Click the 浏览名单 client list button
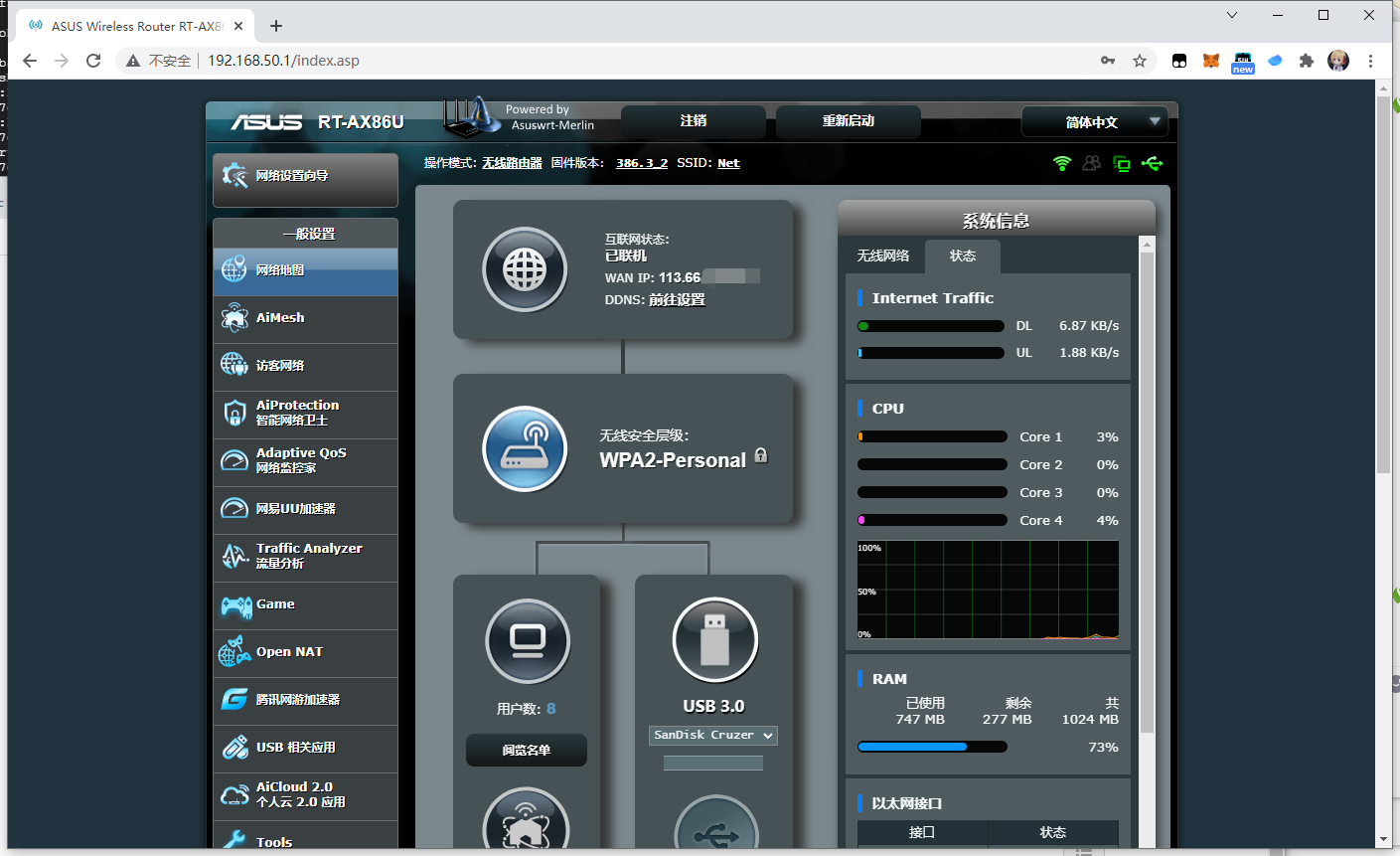Screen dimensions: 1400x856 coord(527,751)
